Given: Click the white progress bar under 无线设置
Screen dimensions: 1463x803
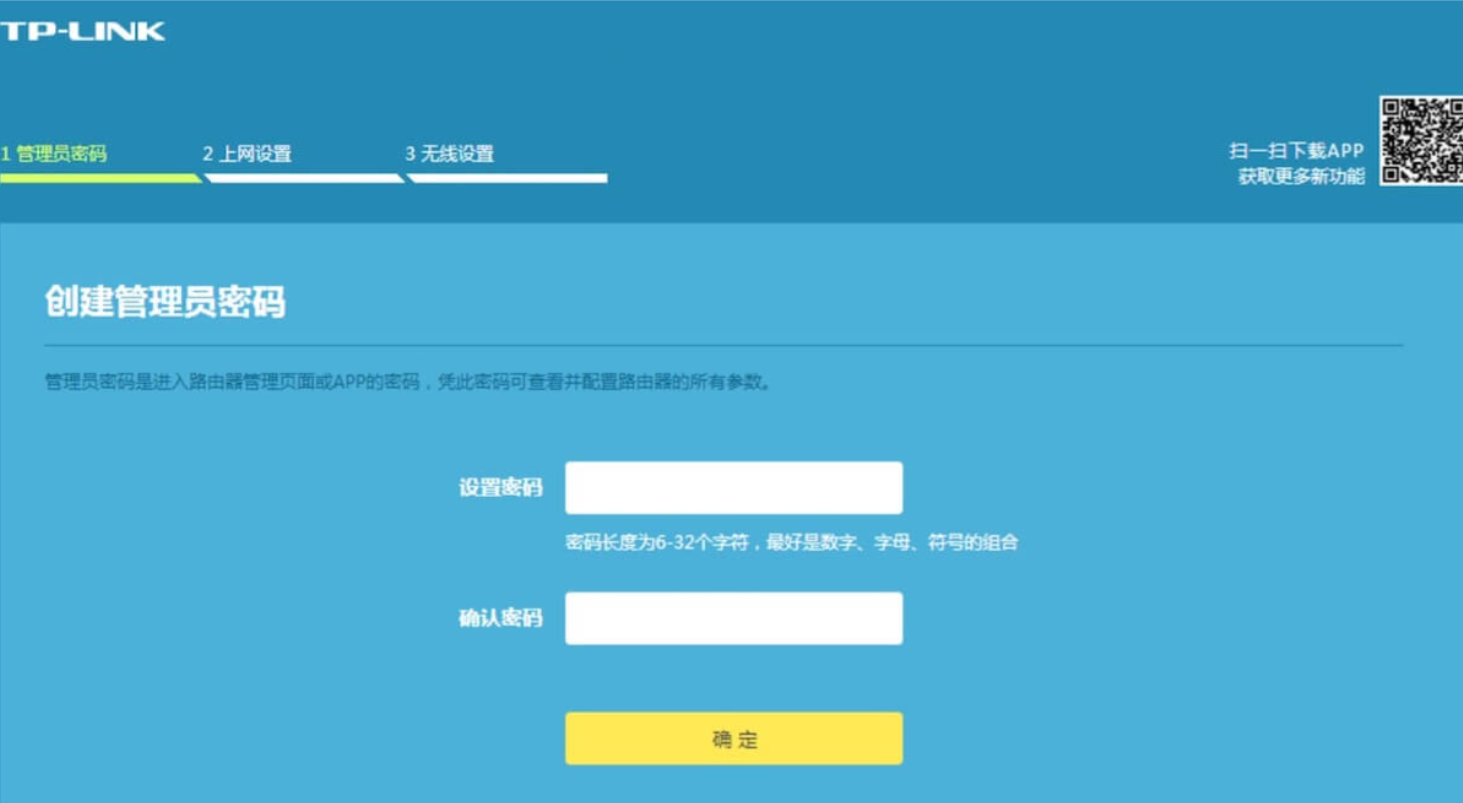Looking at the screenshot, I should pyautogui.click(x=507, y=178).
